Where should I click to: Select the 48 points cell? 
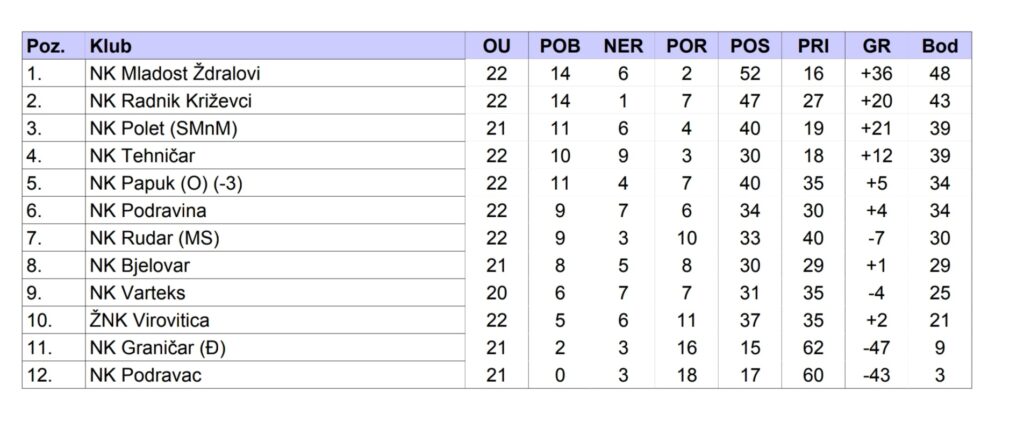point(939,74)
